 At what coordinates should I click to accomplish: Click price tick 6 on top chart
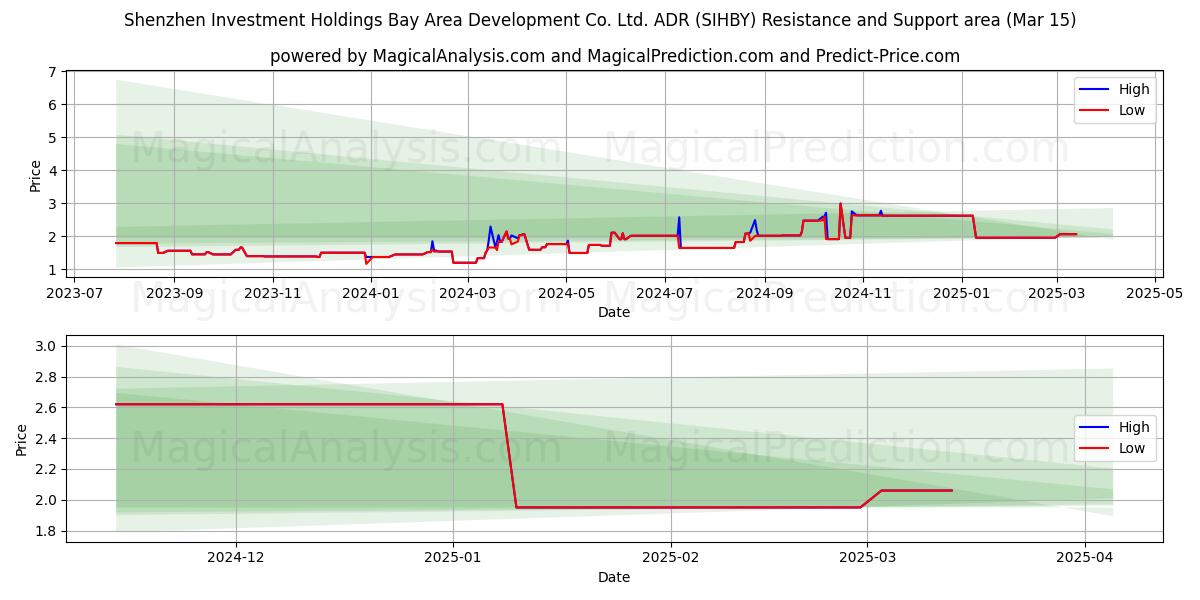[x=50, y=105]
